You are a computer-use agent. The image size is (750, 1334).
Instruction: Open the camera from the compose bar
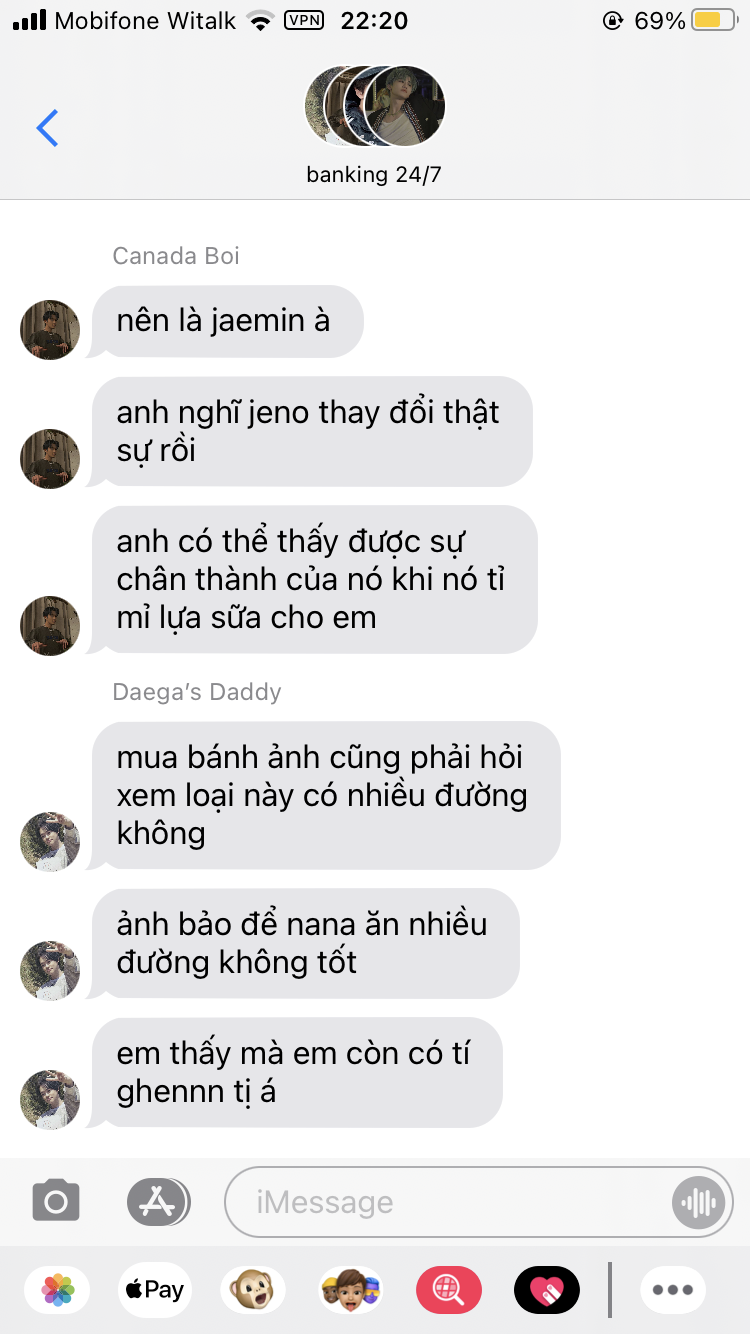56,1201
